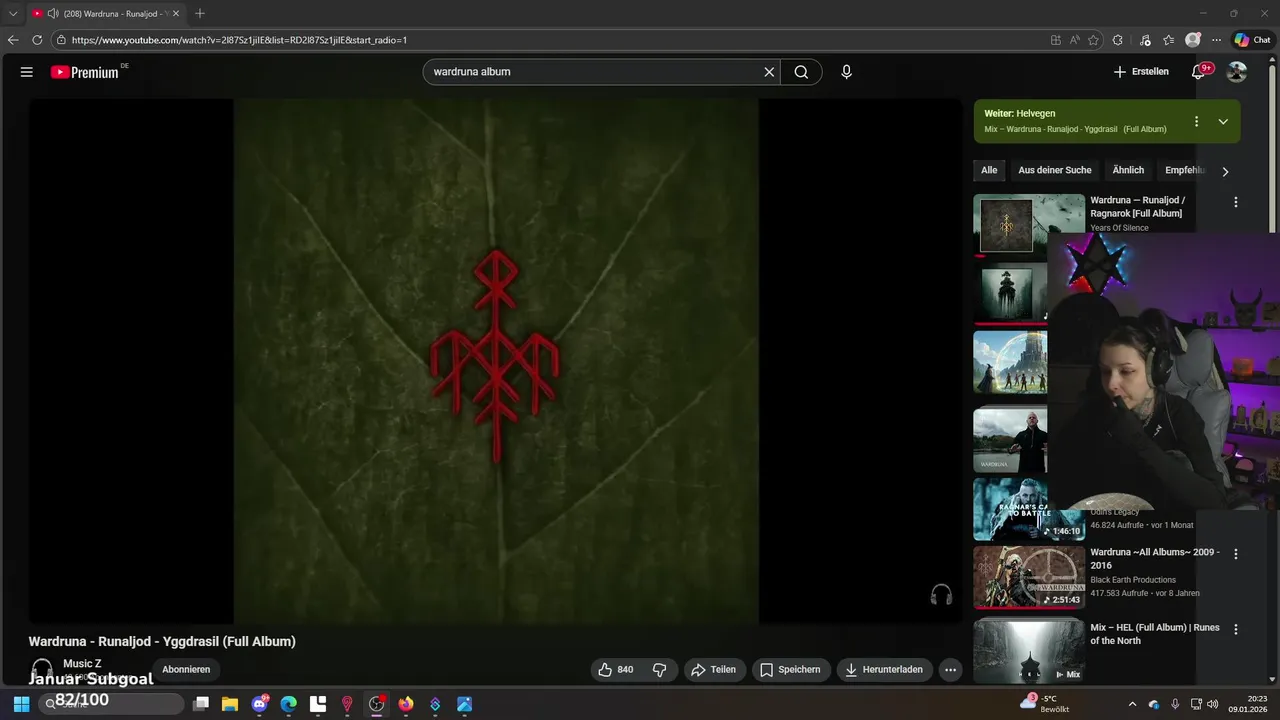Focus the browser address bar
This screenshot has width=1280, height=720.
tap(550, 40)
